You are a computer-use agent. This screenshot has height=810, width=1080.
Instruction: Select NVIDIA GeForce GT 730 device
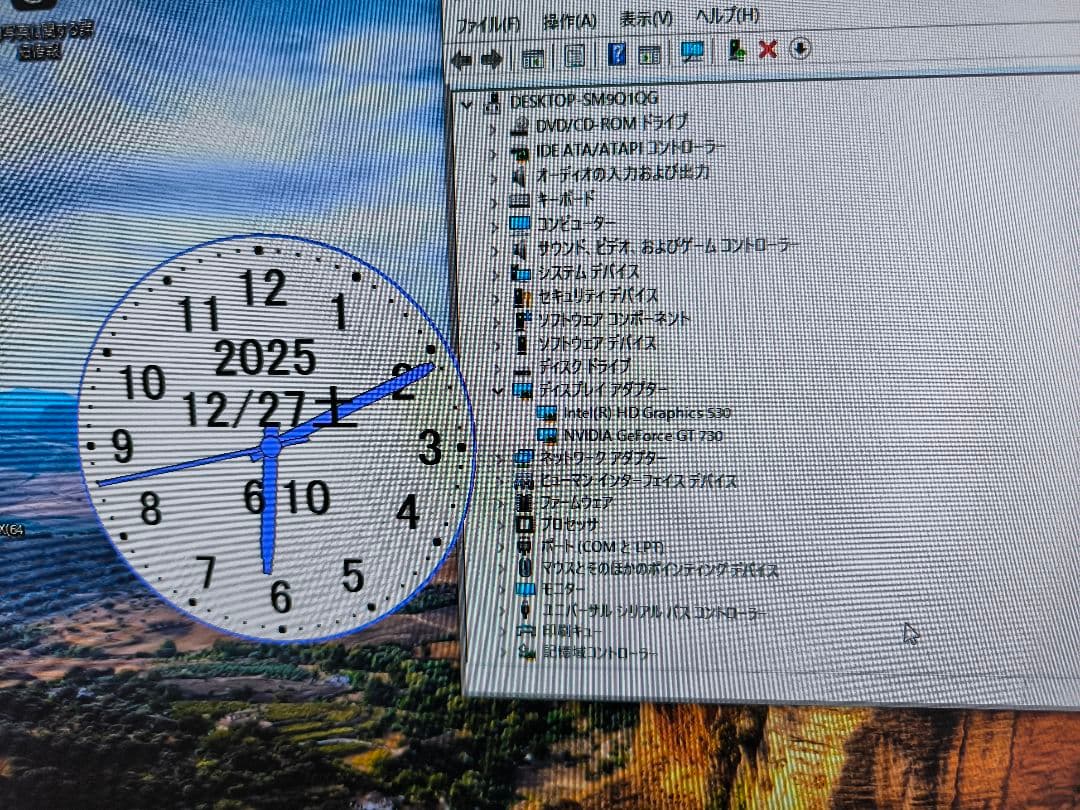pyautogui.click(x=642, y=435)
